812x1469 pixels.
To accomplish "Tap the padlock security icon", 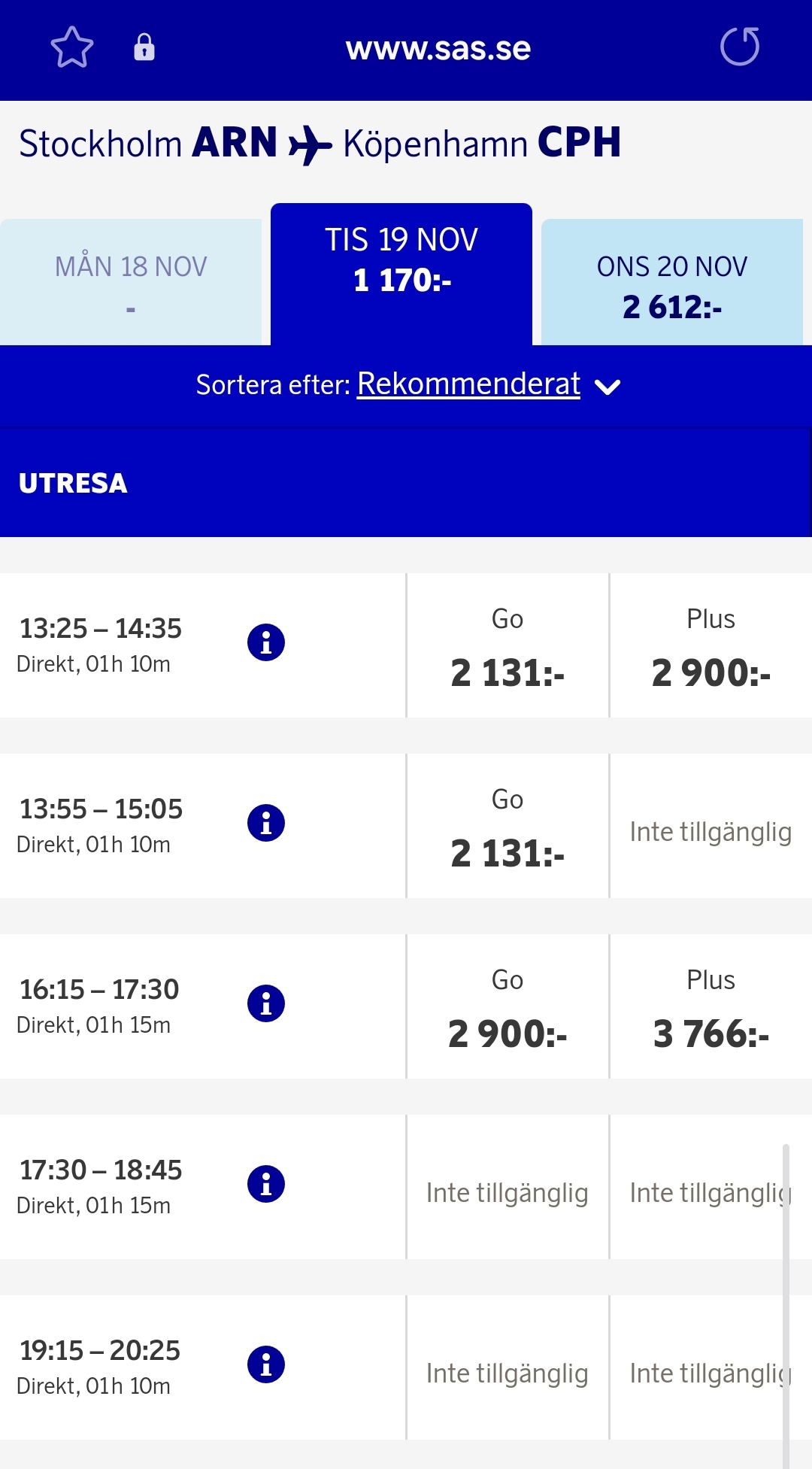I will (x=144, y=47).
